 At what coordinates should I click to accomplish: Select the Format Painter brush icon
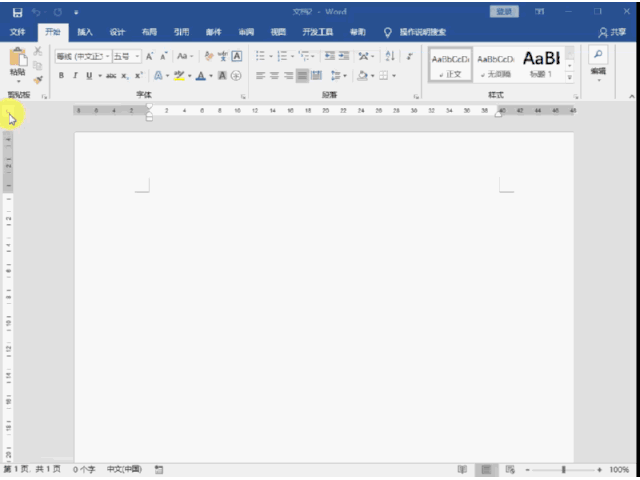pyautogui.click(x=38, y=80)
